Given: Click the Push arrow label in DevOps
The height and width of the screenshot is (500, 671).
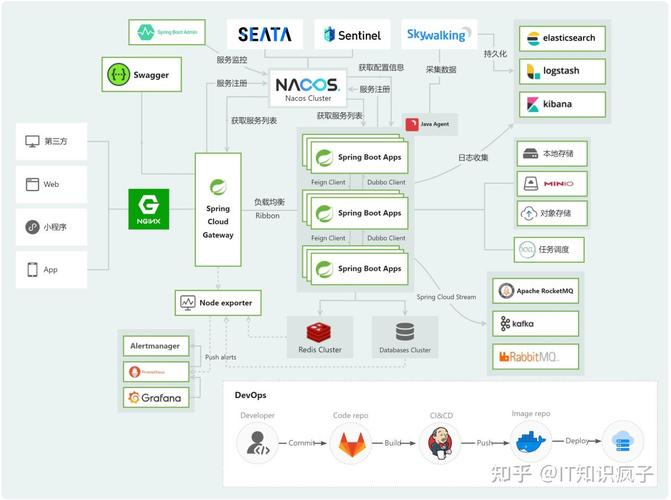Looking at the screenshot, I should pos(484,443).
